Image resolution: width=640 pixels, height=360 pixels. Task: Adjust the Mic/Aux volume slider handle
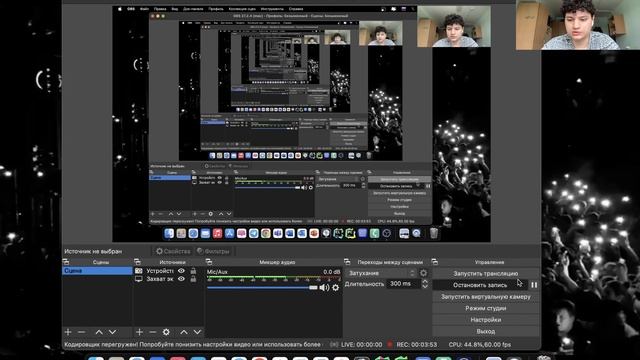coord(313,288)
